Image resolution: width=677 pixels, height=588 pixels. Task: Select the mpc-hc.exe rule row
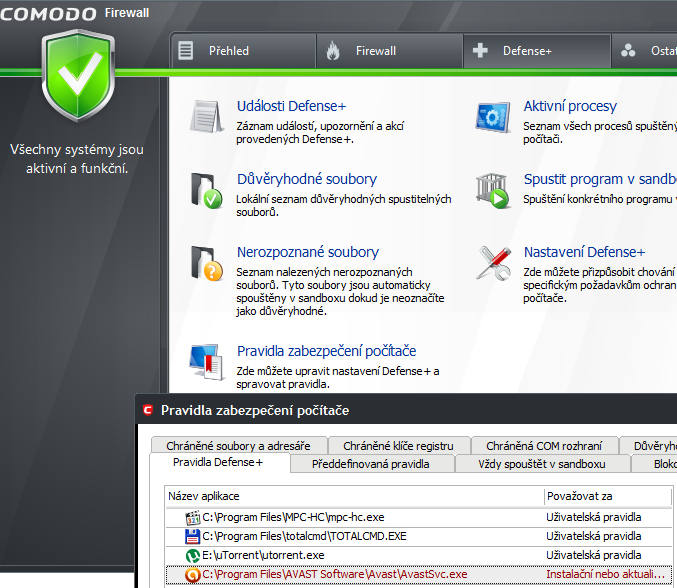click(x=419, y=517)
